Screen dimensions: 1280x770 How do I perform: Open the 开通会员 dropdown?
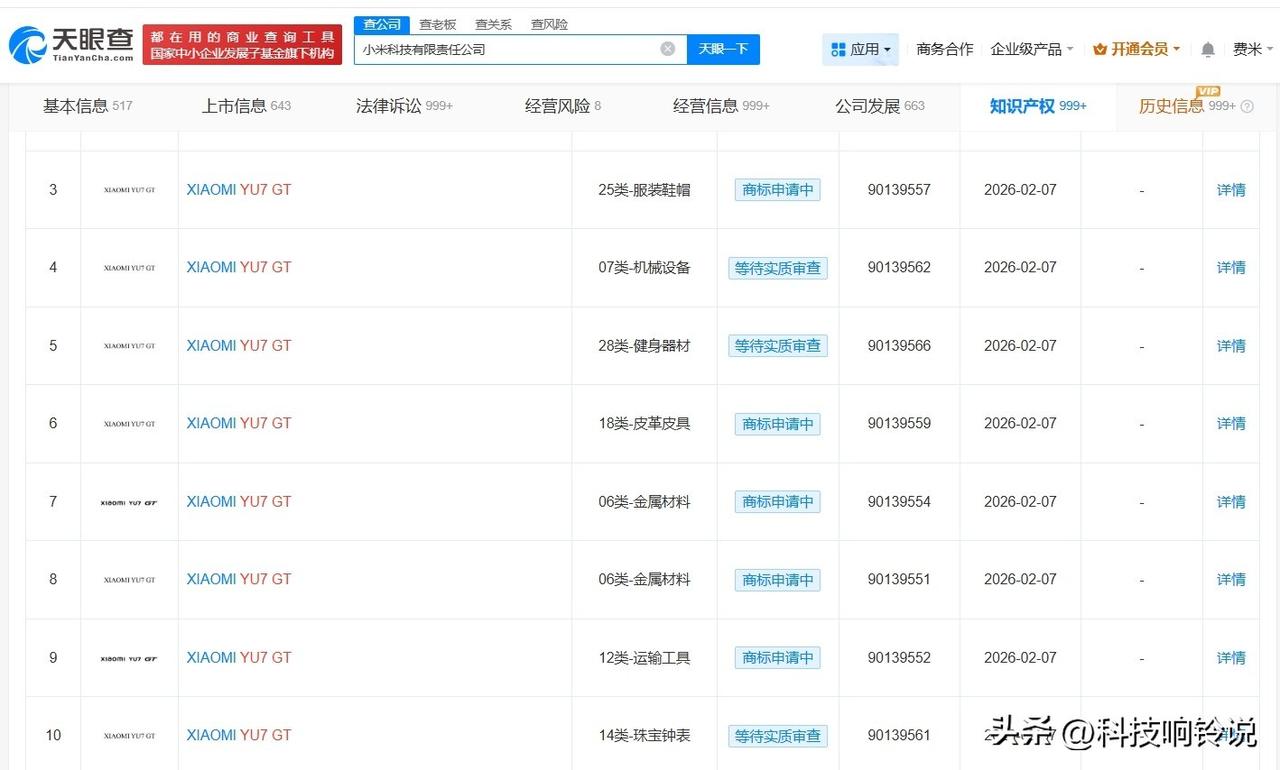pyautogui.click(x=1137, y=49)
